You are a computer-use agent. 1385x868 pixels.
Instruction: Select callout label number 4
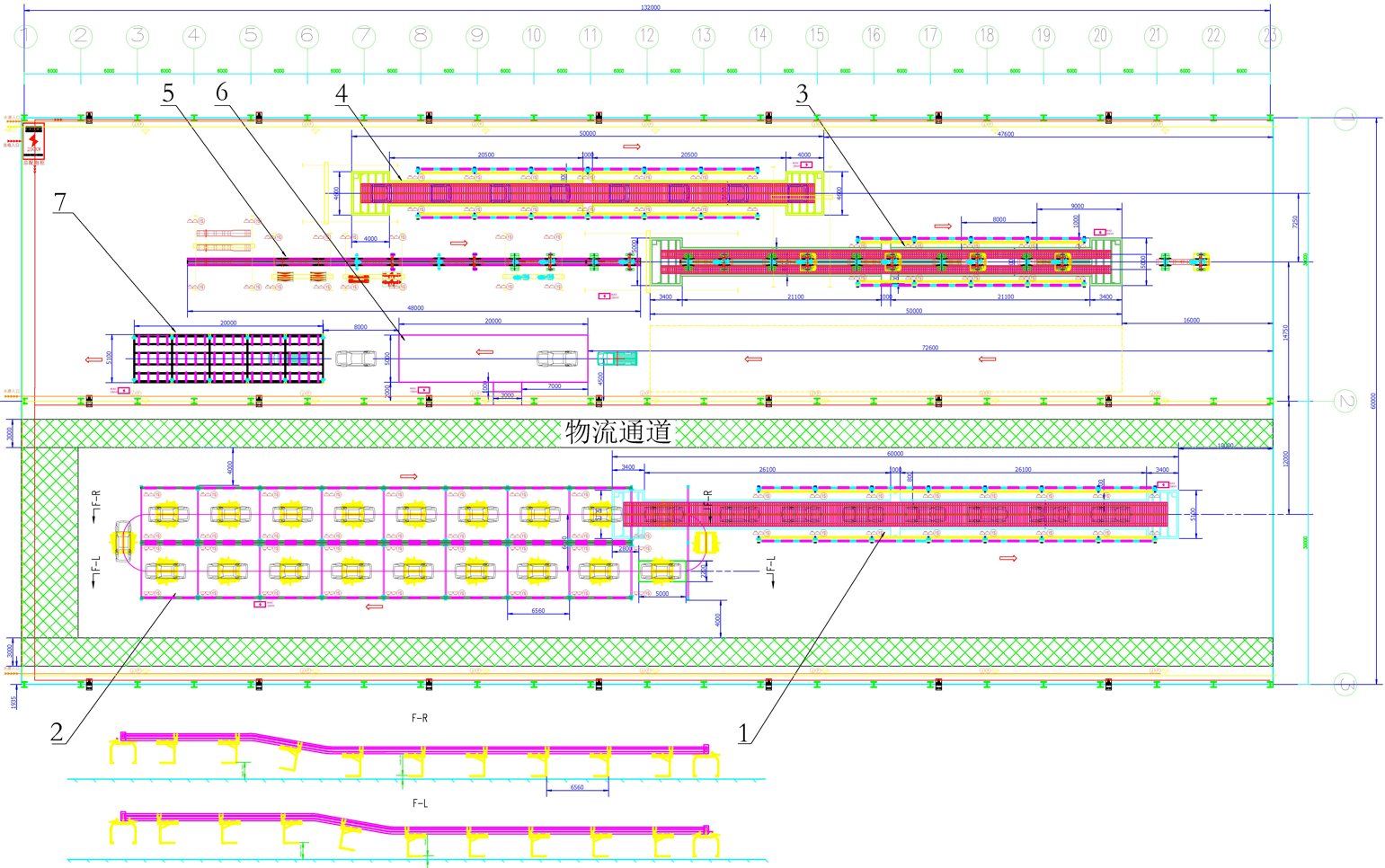pos(342,93)
